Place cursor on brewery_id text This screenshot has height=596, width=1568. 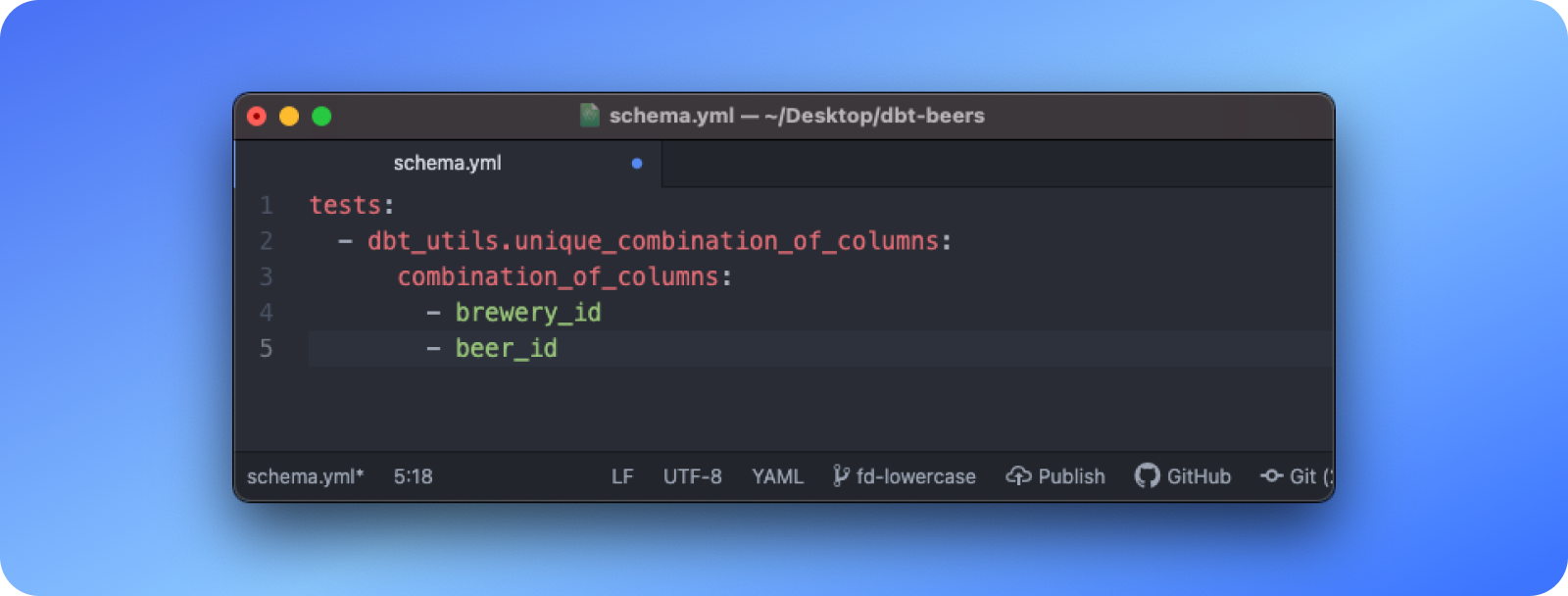click(527, 313)
